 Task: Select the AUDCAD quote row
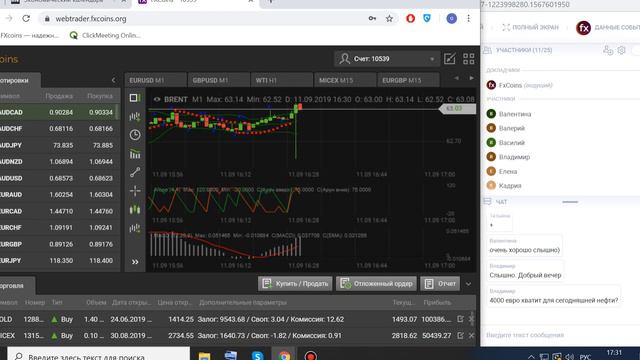59,112
